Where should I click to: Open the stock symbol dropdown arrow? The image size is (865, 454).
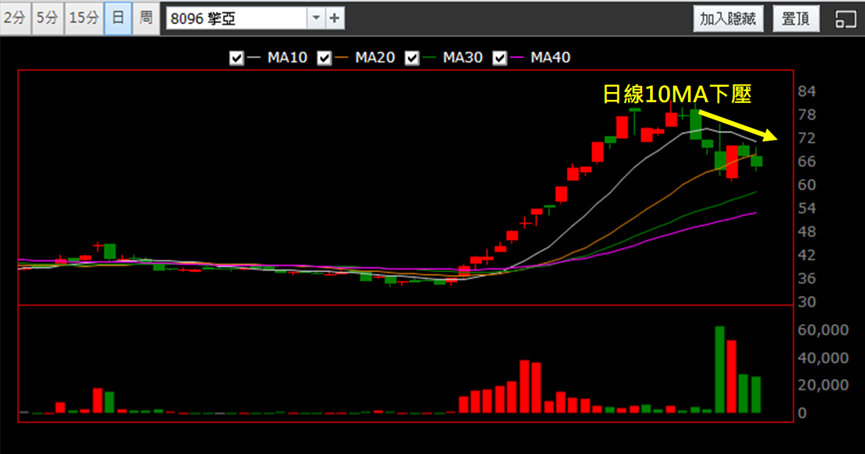[316, 18]
